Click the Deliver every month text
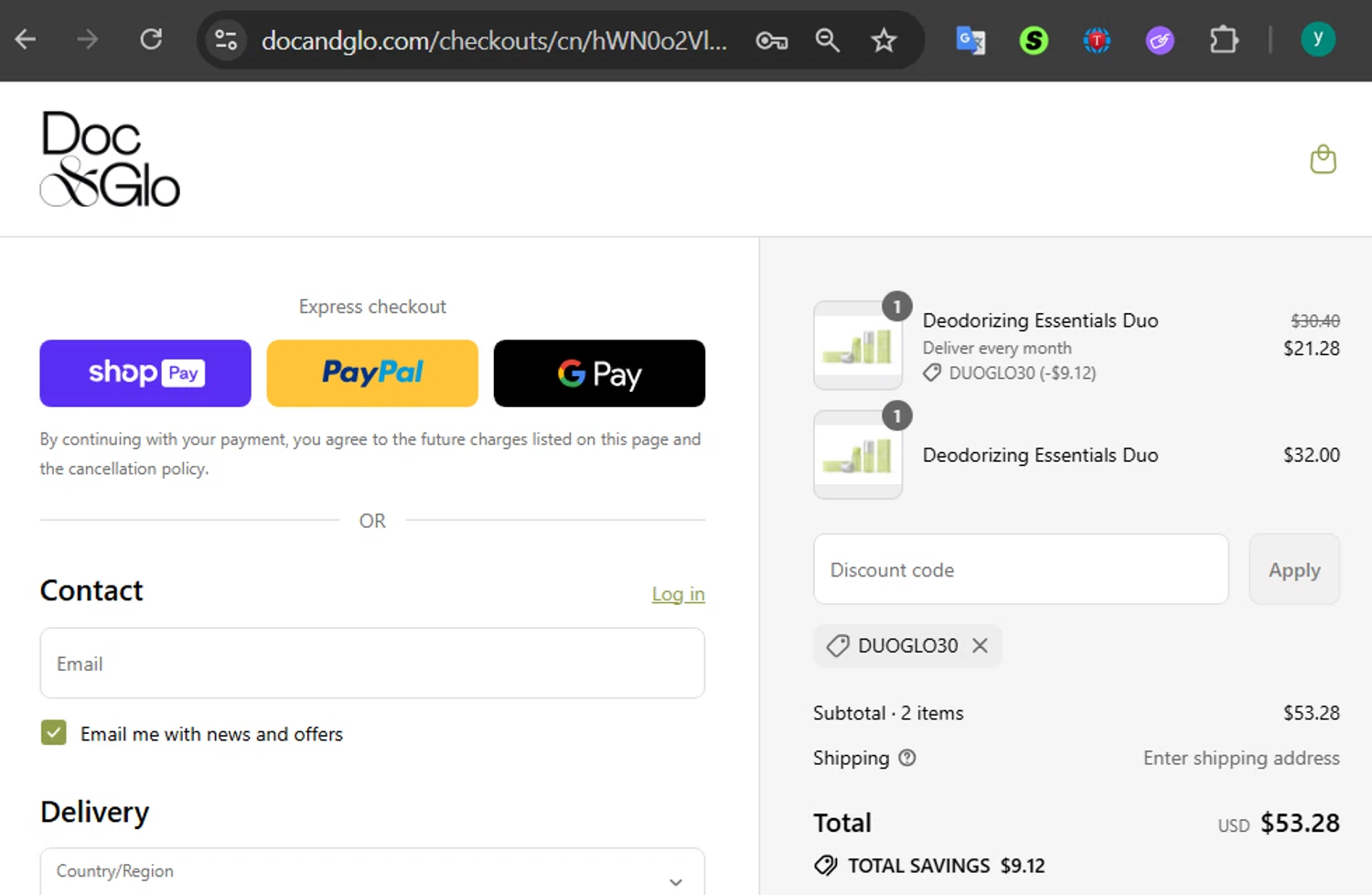 point(997,348)
